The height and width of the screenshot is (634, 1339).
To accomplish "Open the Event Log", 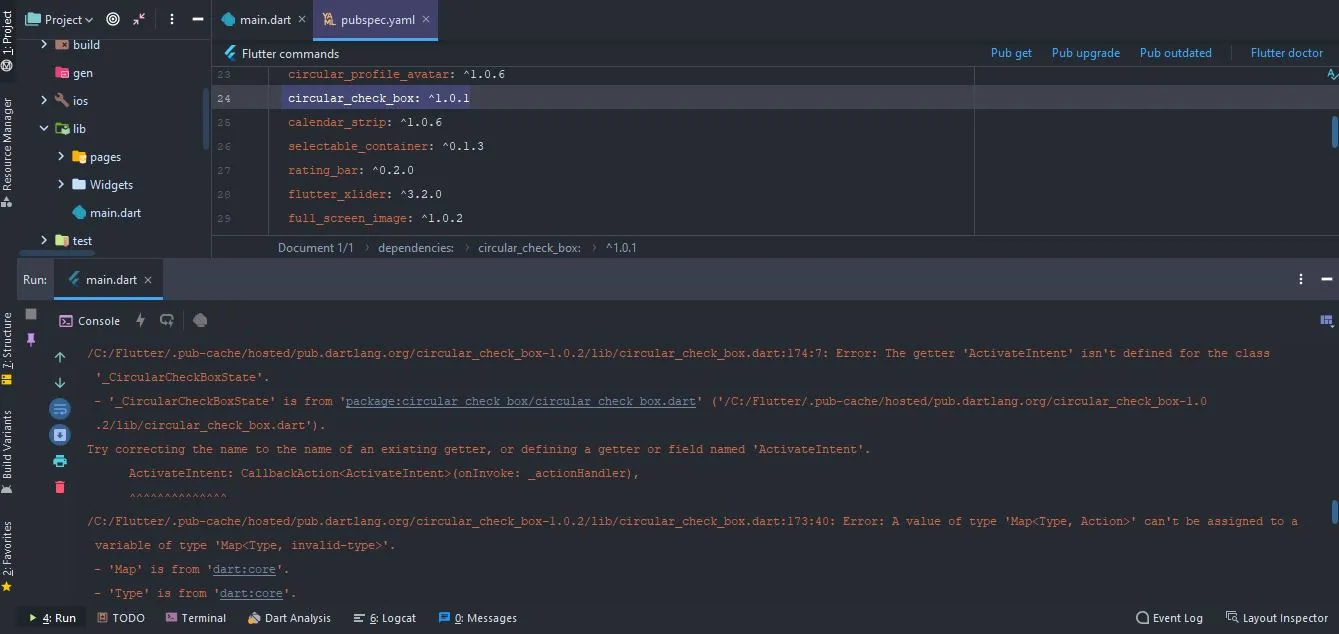I will [x=1169, y=618].
